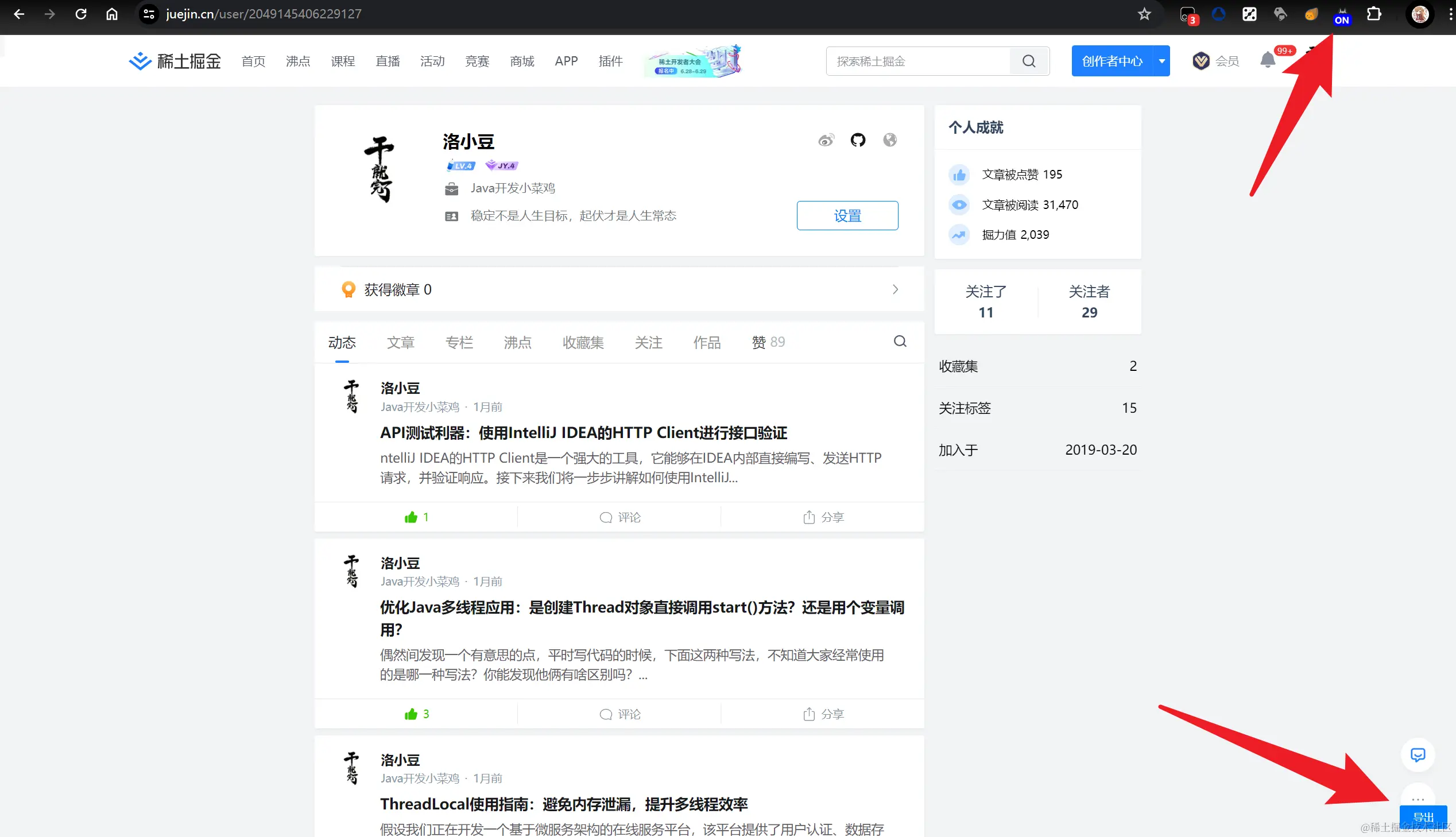The height and width of the screenshot is (837, 1456).
Task: Open the feedback chat floating icon
Action: point(1418,755)
